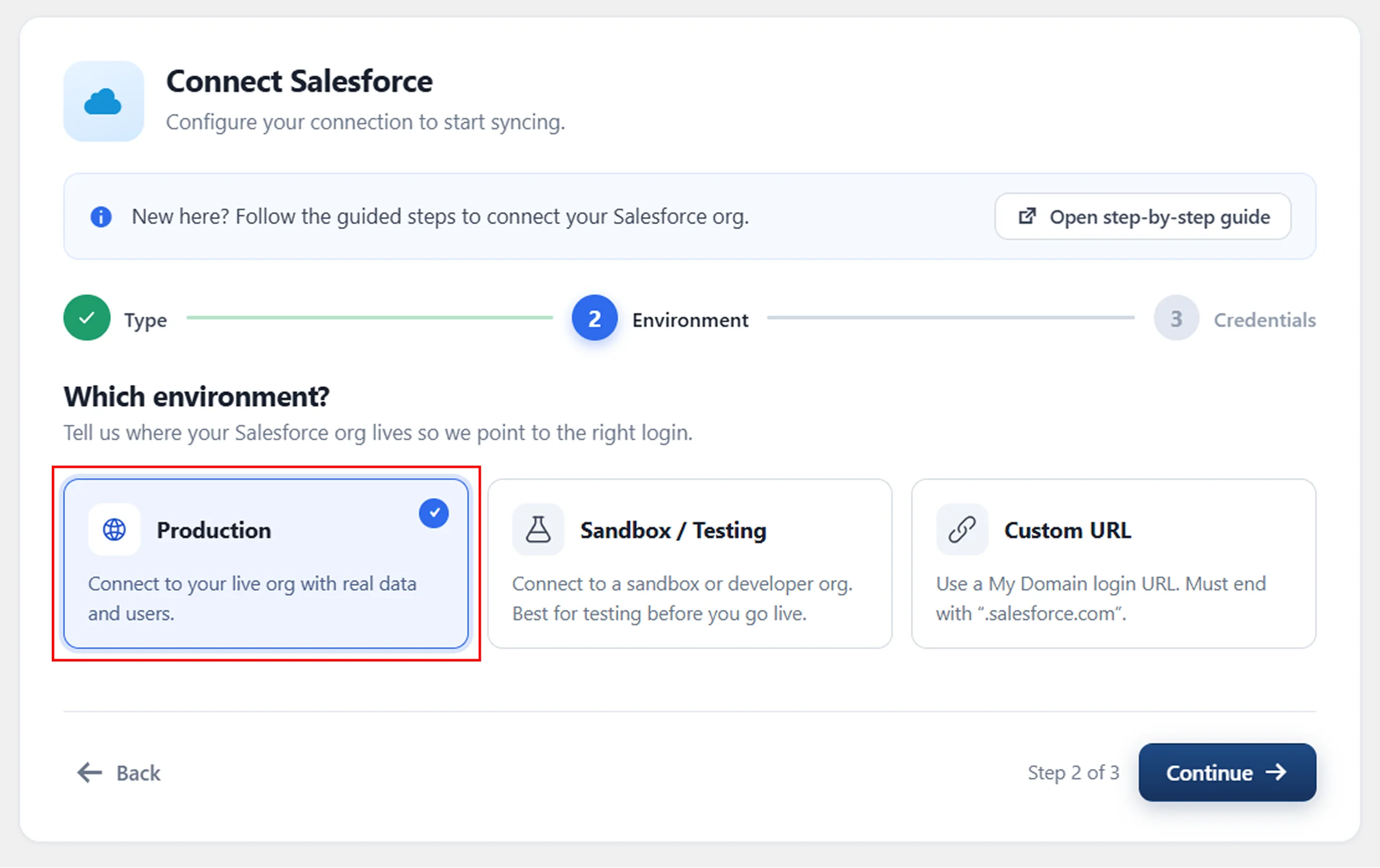Click the Back arrow icon
The image size is (1380, 868).
pyautogui.click(x=90, y=772)
